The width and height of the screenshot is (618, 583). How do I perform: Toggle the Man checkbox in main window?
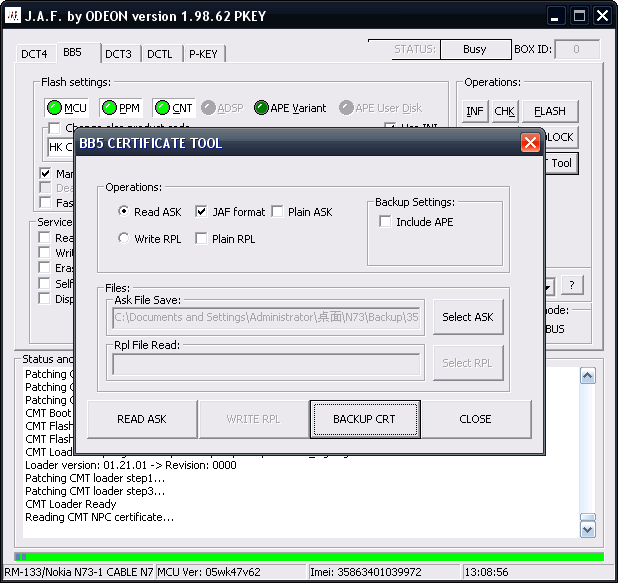[45, 173]
